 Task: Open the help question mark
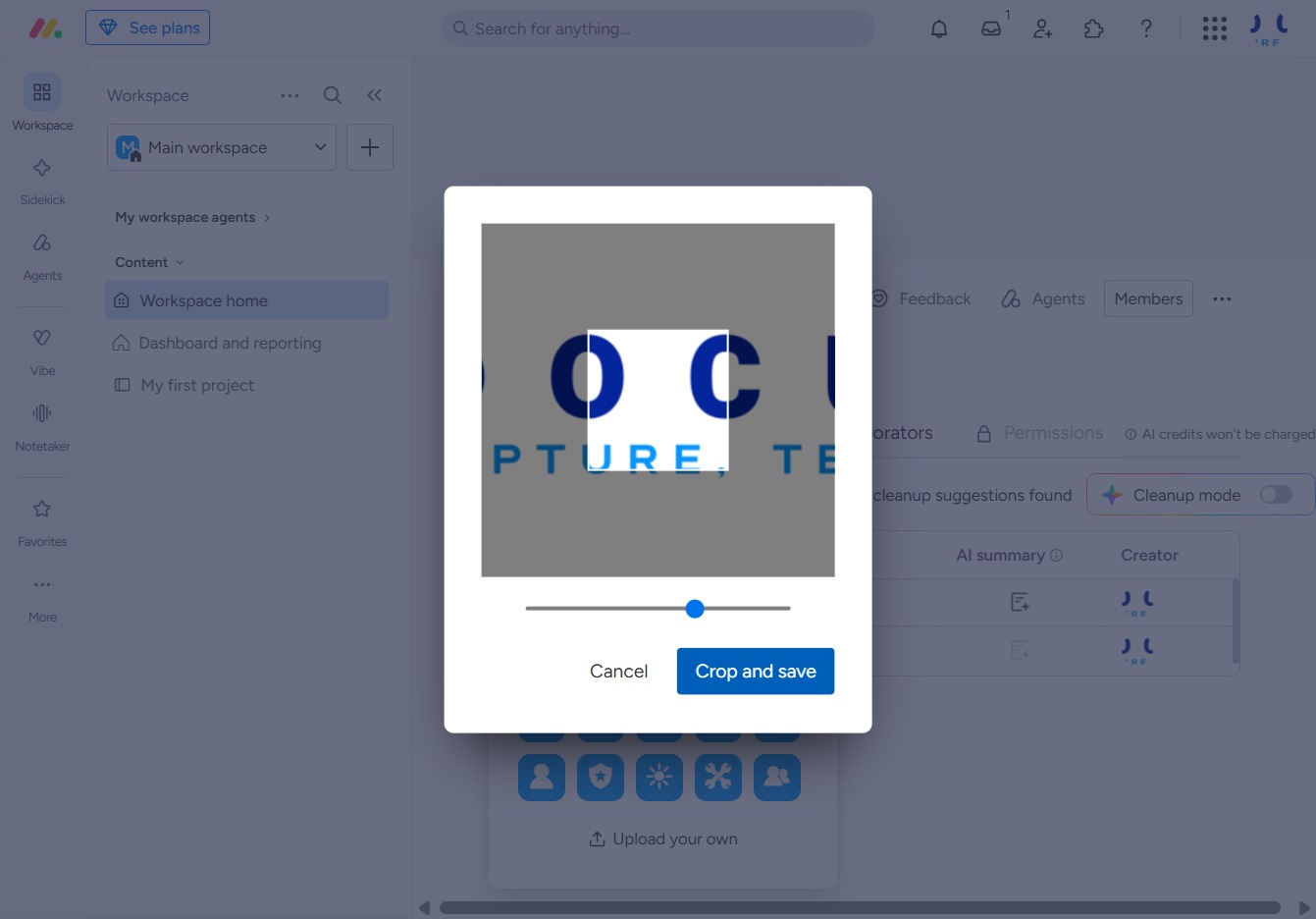tap(1146, 28)
